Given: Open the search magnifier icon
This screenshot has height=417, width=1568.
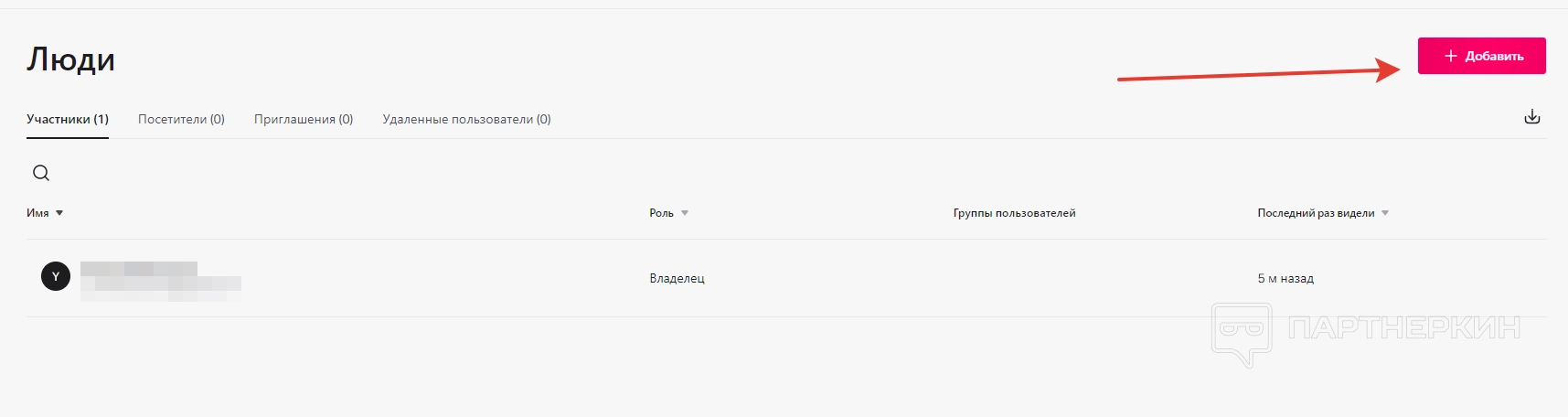Looking at the screenshot, I should click(41, 173).
